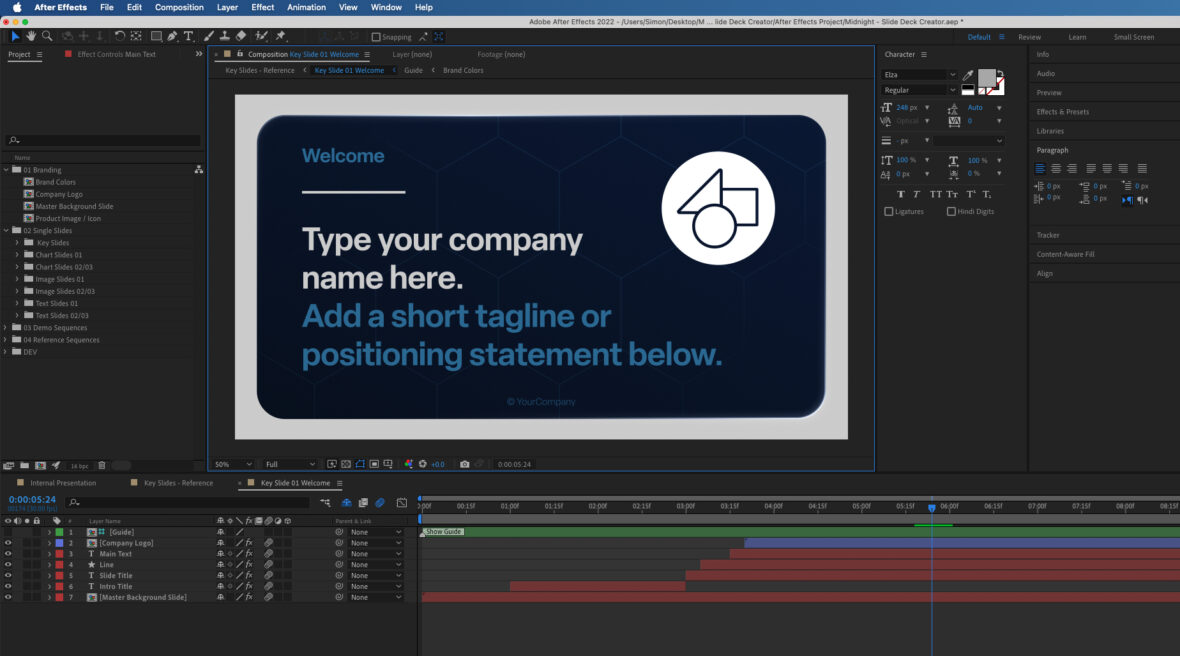
Task: Enable the Snapping checkbox
Action: pos(376,37)
